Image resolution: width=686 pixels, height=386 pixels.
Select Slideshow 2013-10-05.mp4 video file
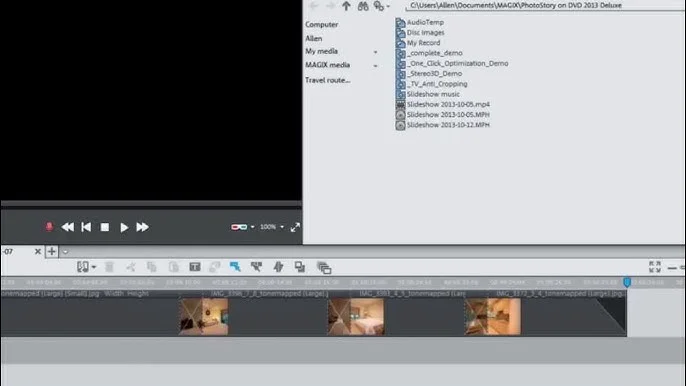click(x=443, y=104)
